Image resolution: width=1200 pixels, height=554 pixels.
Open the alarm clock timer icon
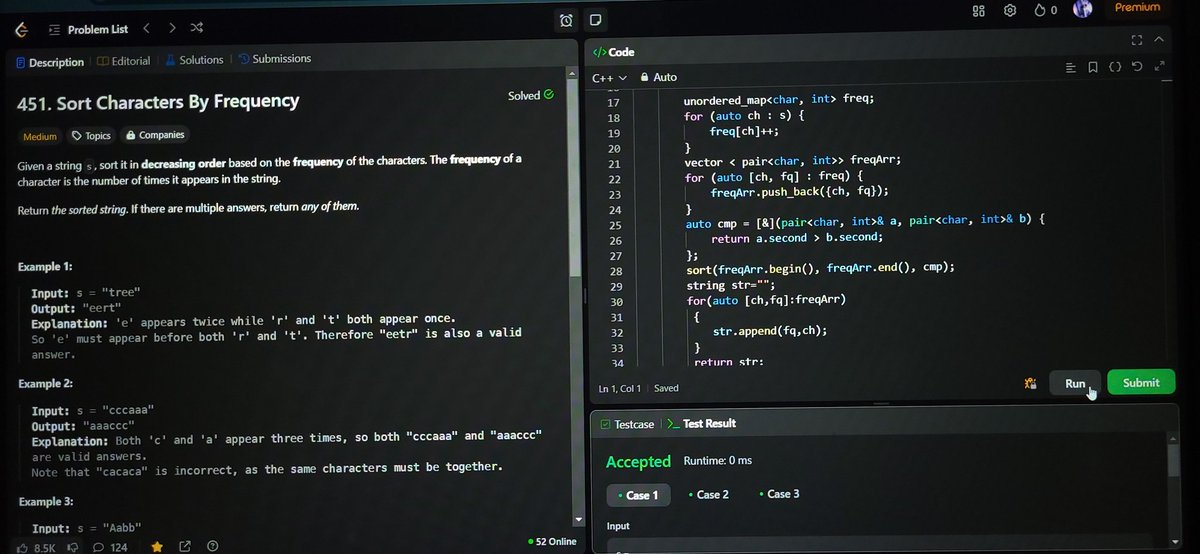point(566,20)
